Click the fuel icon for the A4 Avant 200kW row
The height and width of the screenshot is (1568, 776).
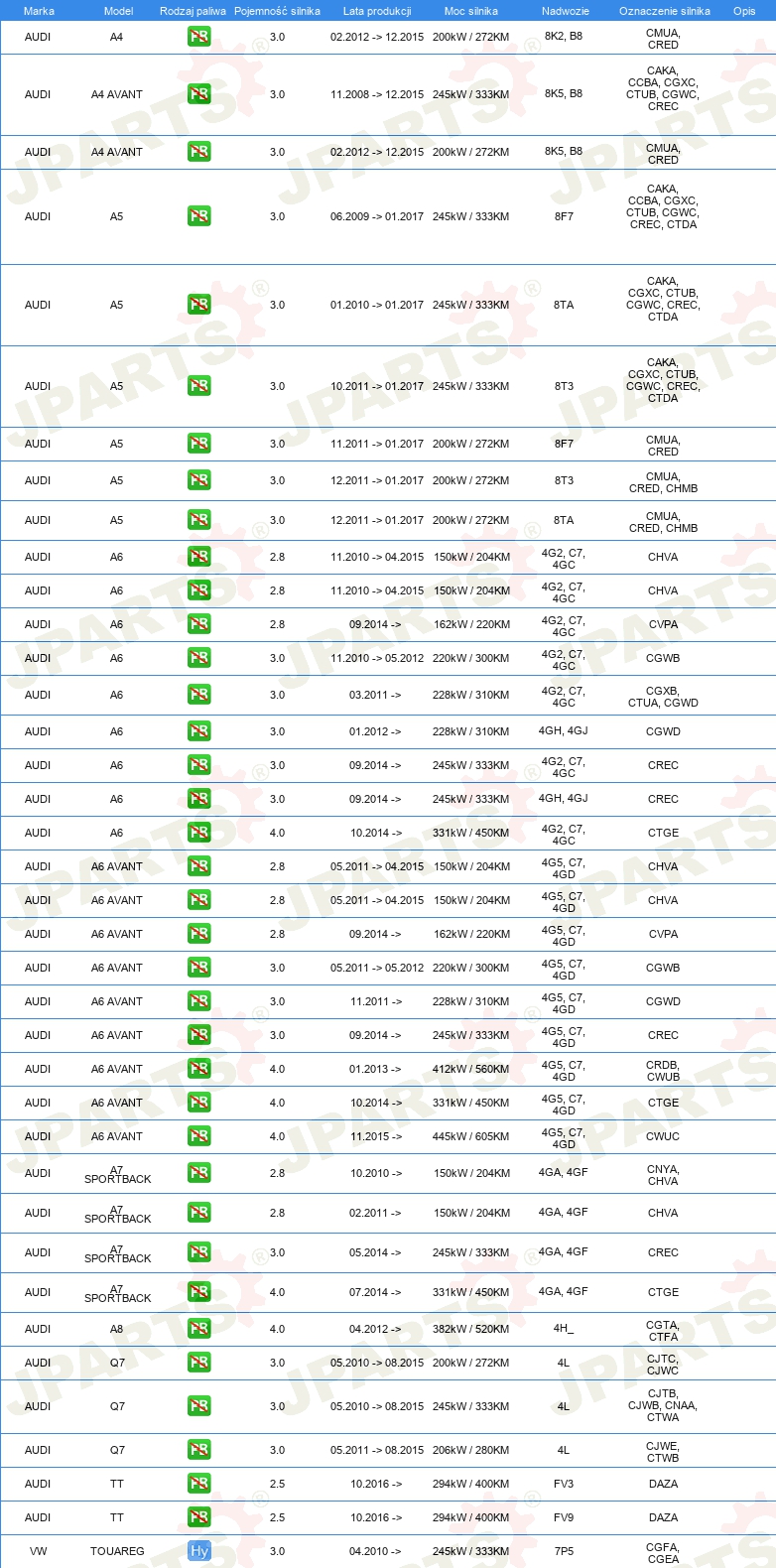[199, 152]
